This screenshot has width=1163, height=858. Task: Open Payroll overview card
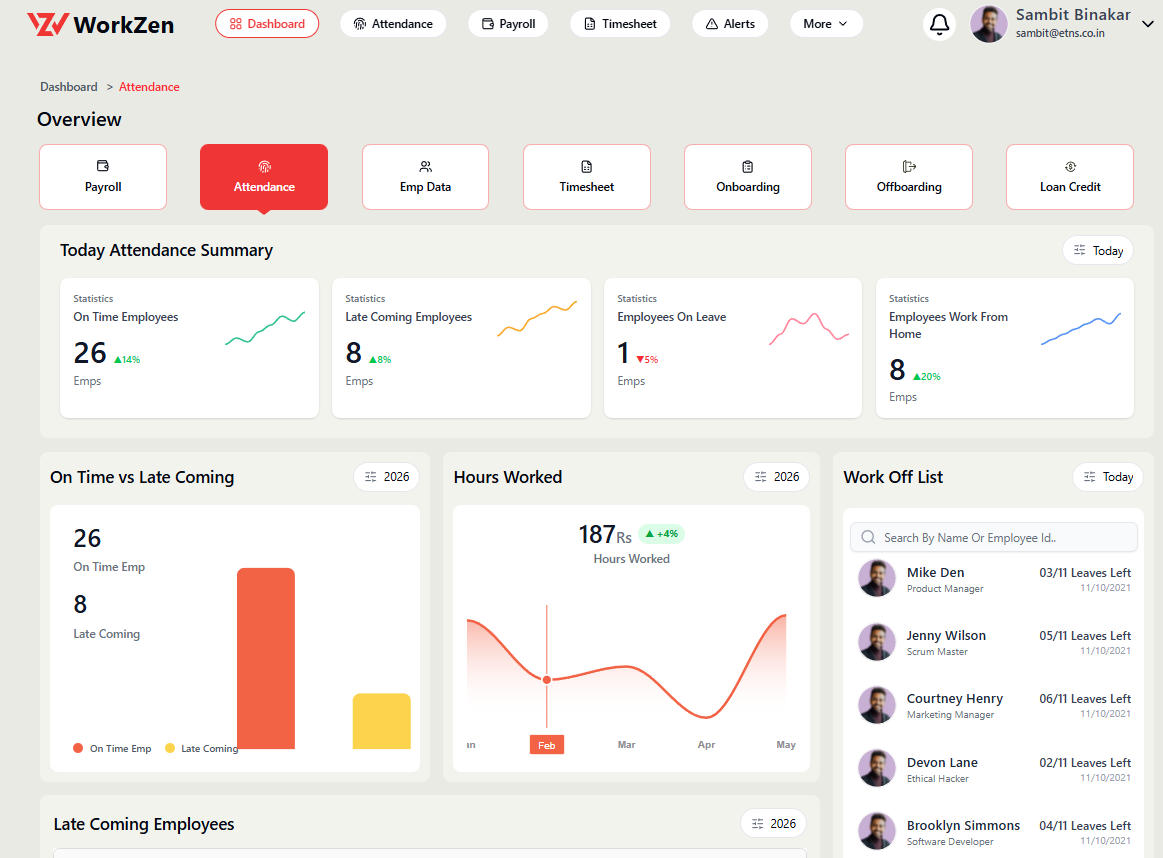click(x=103, y=177)
